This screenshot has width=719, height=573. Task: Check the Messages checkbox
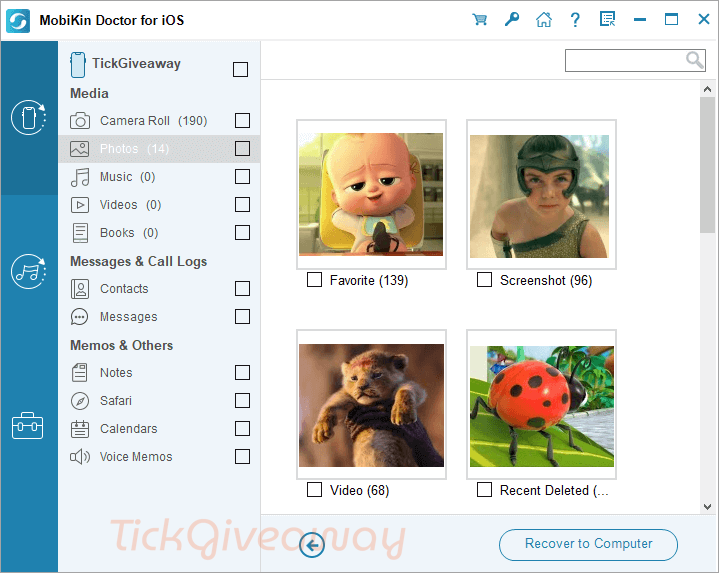pos(242,317)
